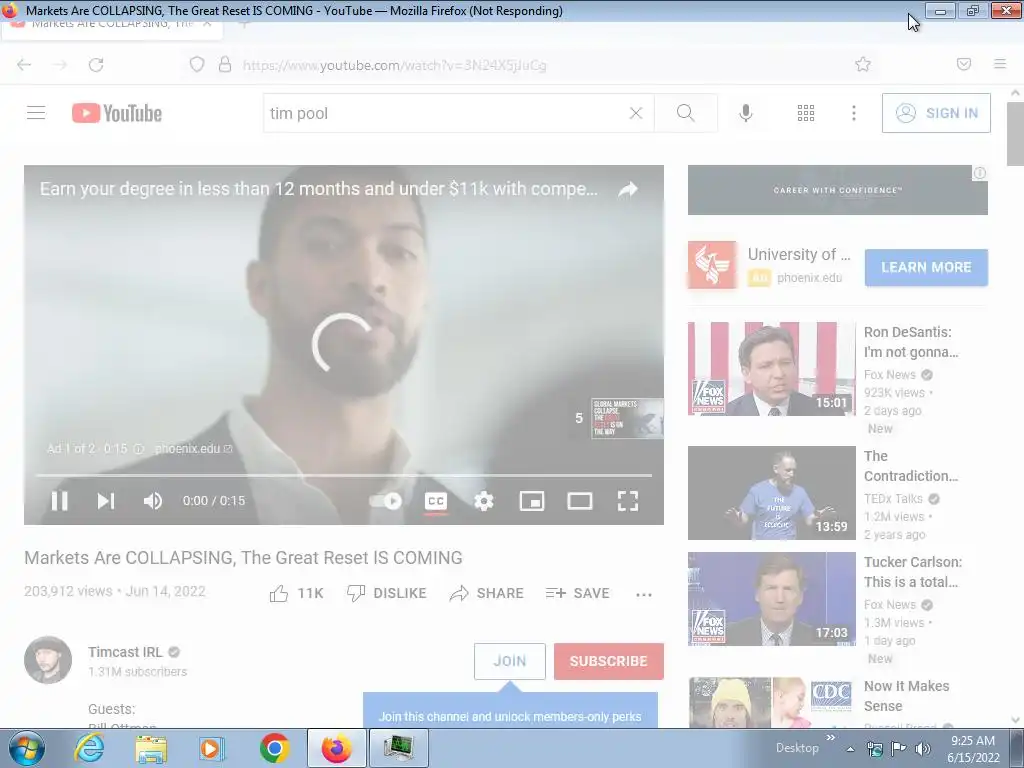Open player settings gear
1024x768 pixels.
[484, 501]
